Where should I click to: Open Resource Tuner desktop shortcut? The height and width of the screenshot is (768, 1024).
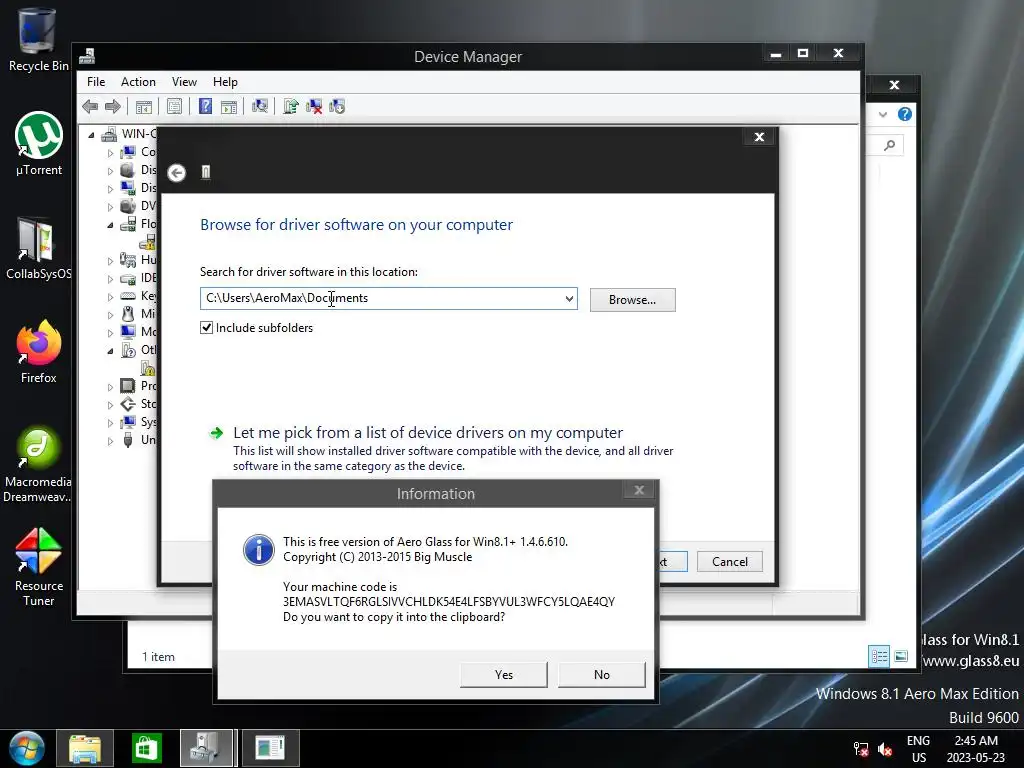point(39,567)
